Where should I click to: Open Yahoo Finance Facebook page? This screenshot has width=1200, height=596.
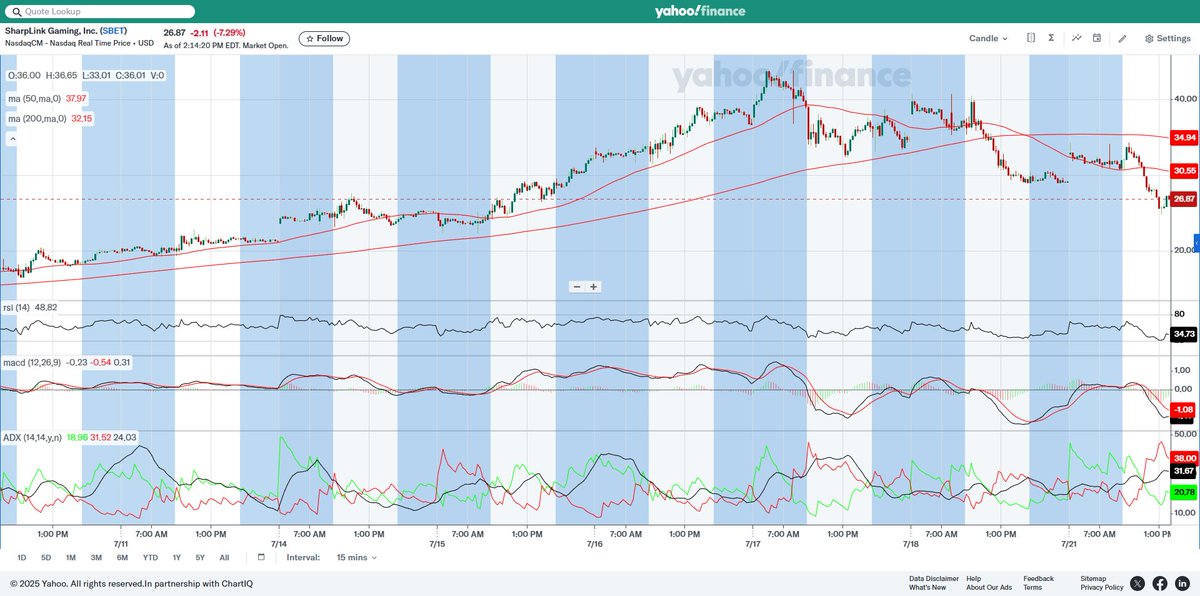(1160, 583)
